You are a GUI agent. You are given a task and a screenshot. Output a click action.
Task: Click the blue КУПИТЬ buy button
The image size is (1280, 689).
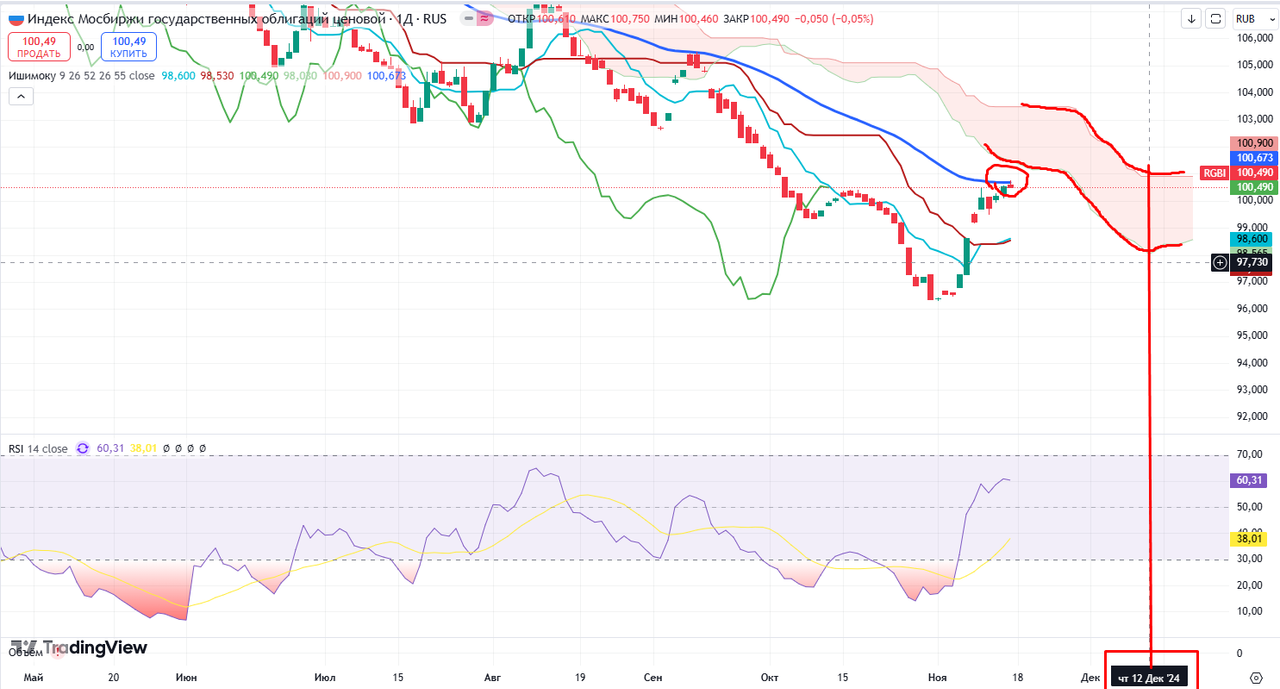click(129, 47)
